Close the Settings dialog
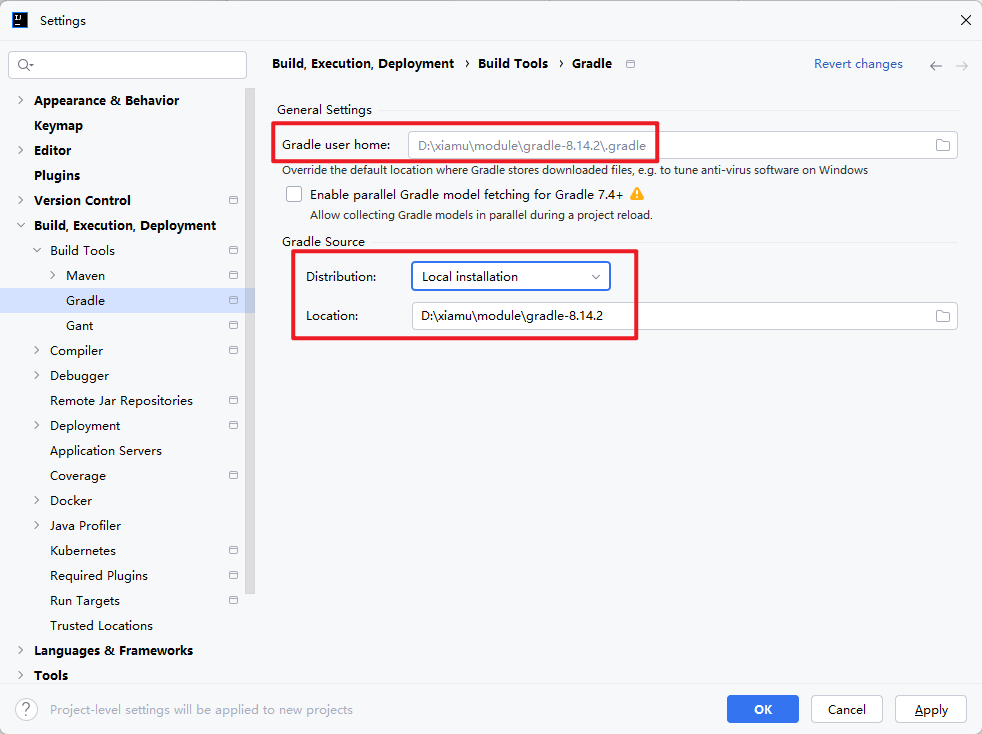The image size is (982, 734). coord(966,20)
